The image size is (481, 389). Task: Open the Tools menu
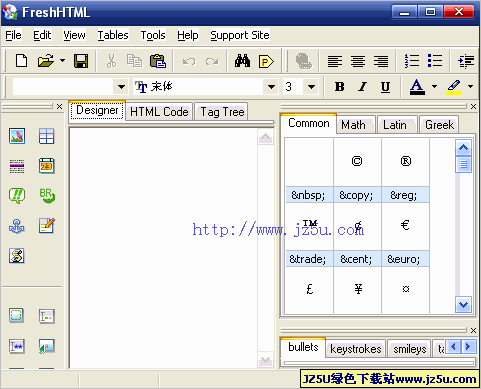point(153,35)
